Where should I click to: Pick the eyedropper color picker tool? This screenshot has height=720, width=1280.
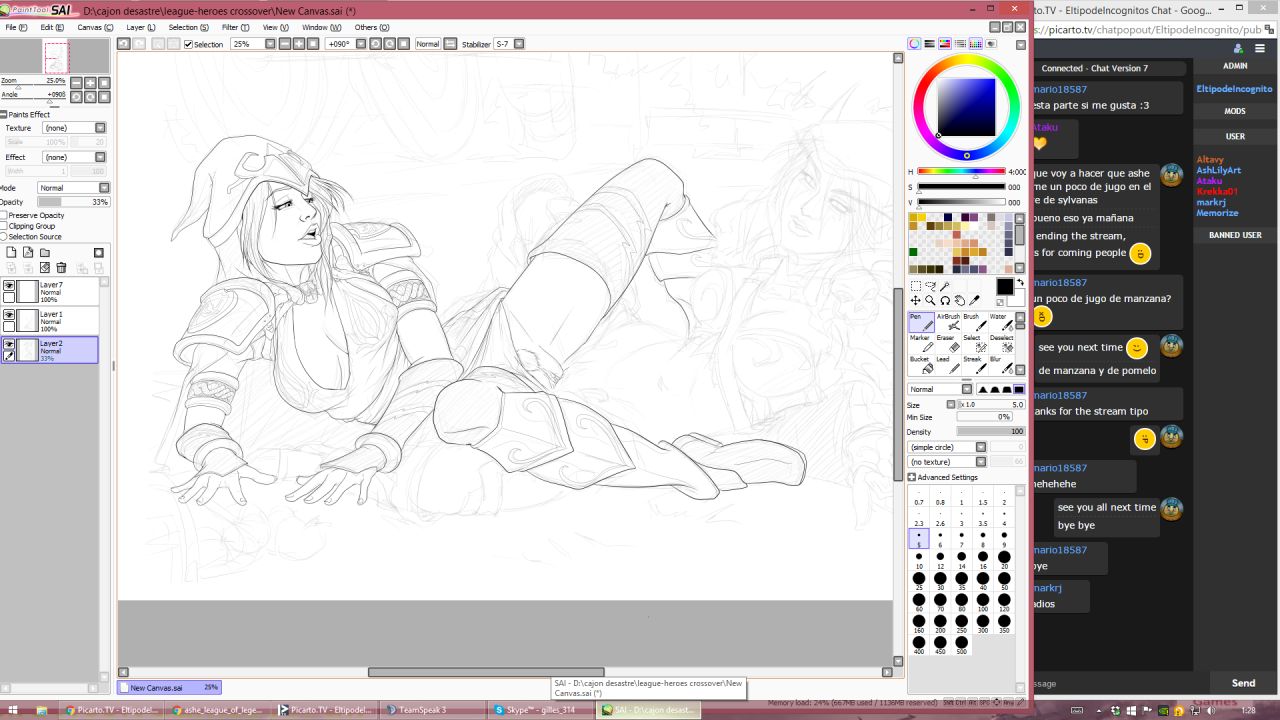pyautogui.click(x=975, y=301)
